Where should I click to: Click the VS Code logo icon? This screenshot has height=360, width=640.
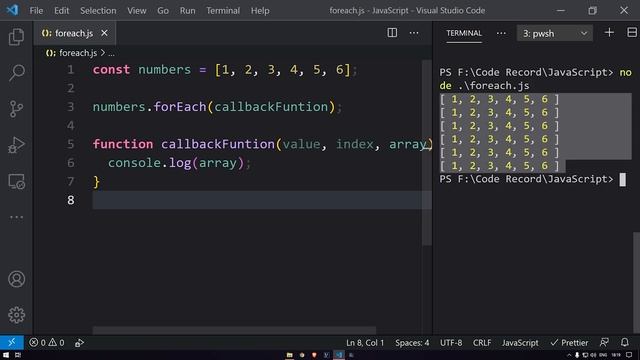point(12,10)
